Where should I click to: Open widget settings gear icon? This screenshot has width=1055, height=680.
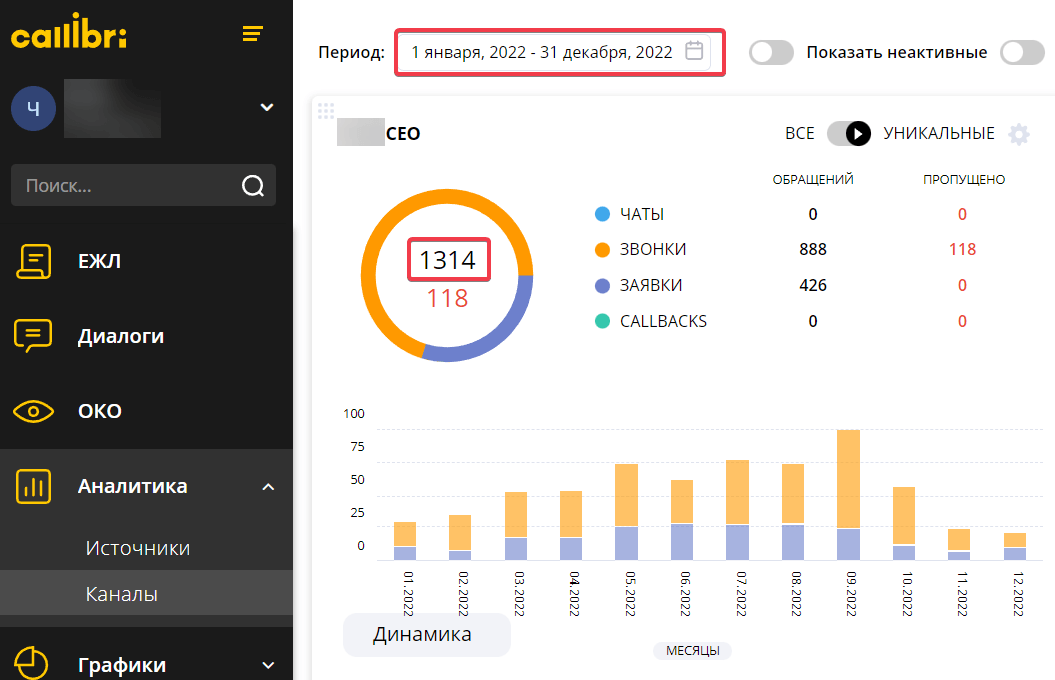tap(1019, 134)
